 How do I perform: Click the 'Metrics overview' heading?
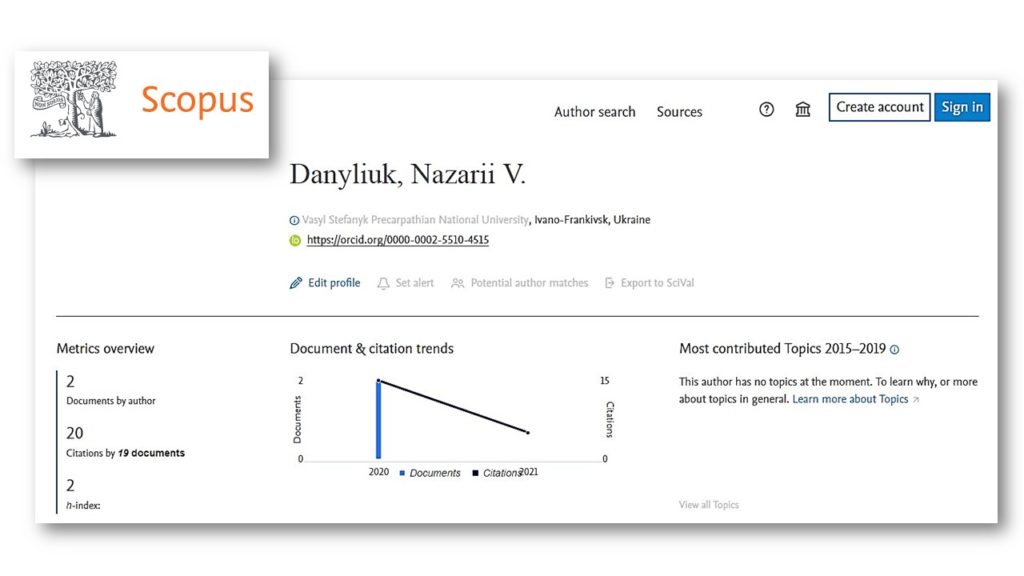105,349
